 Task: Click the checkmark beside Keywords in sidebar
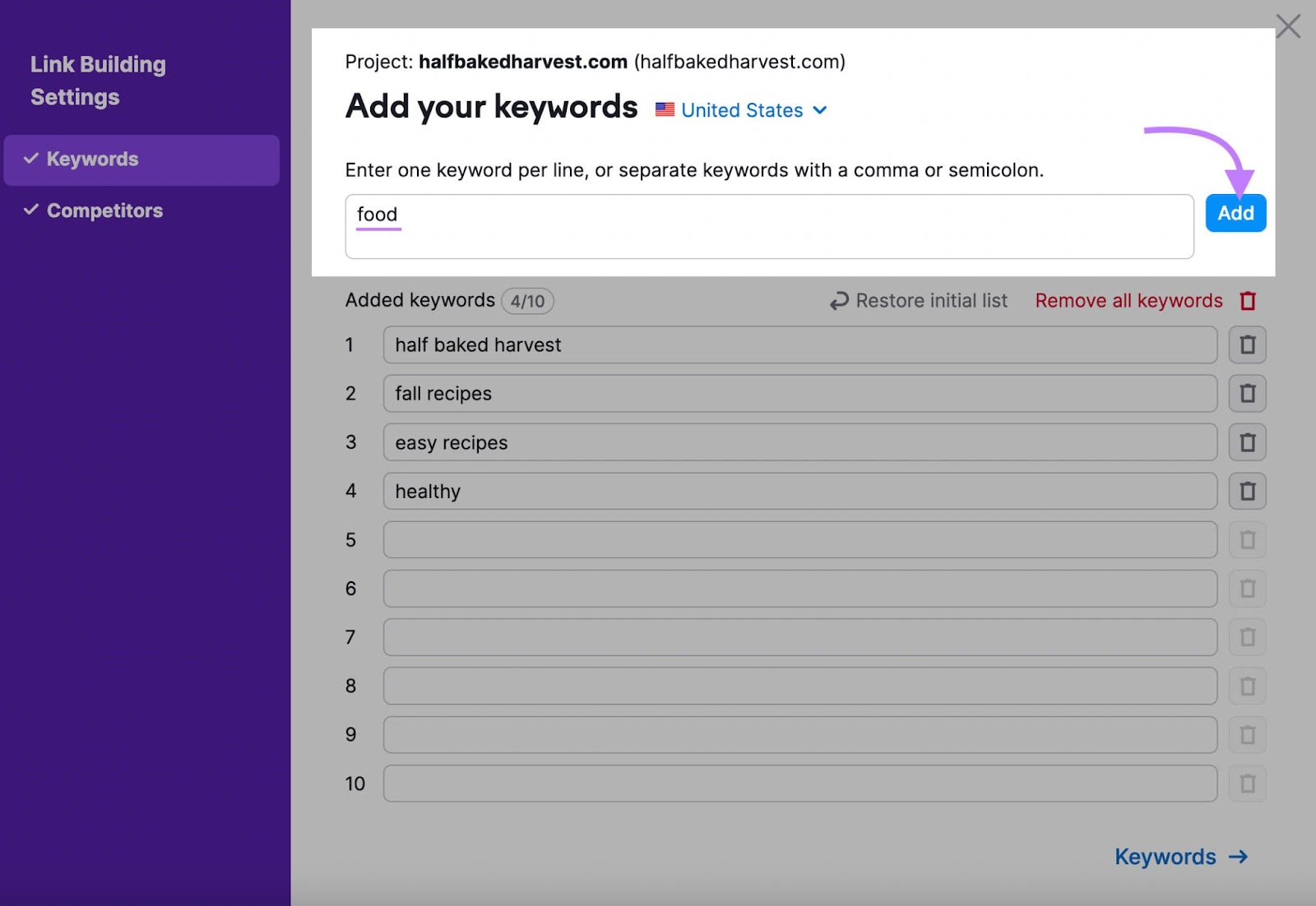point(31,159)
